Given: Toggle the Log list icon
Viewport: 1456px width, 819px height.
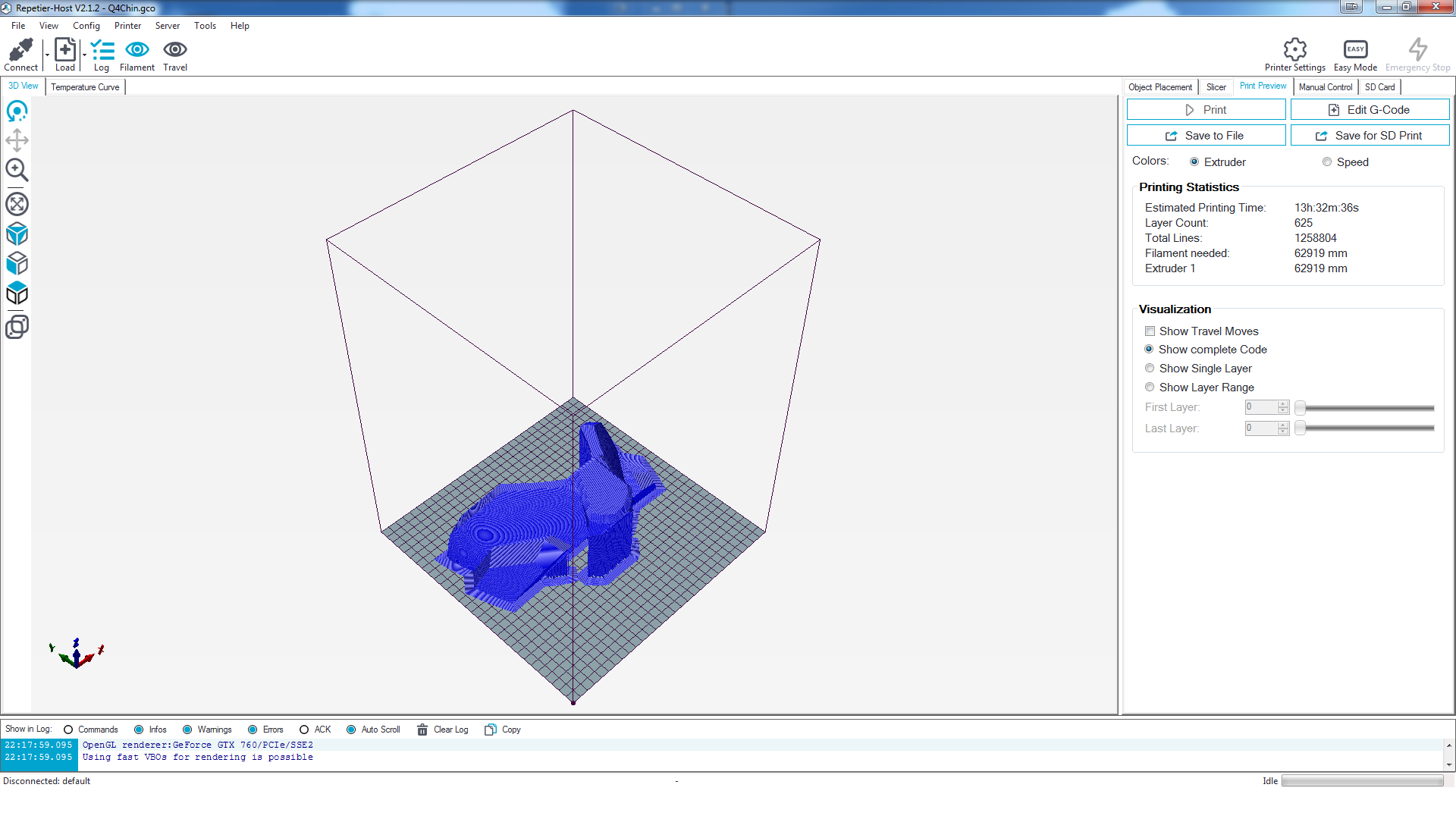Looking at the screenshot, I should pyautogui.click(x=102, y=50).
